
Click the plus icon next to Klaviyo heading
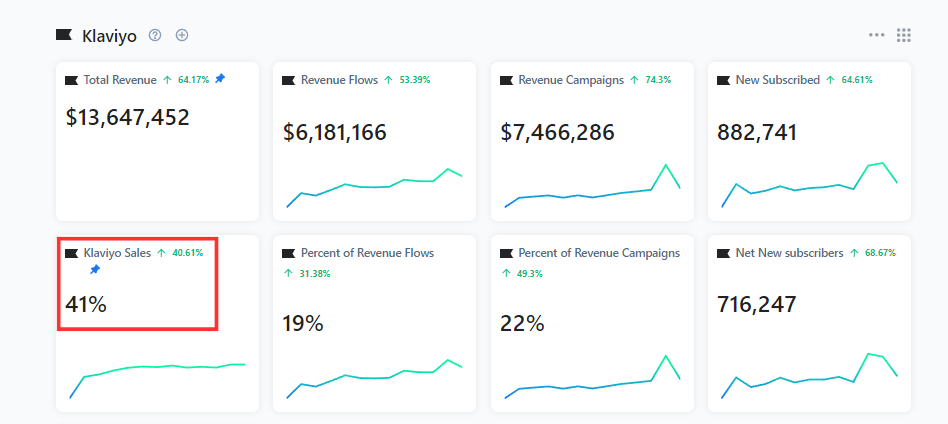tap(182, 35)
